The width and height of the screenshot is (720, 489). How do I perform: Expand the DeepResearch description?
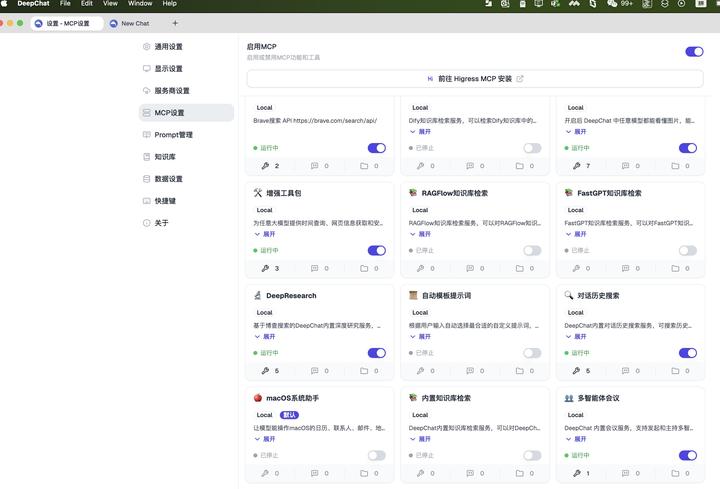[264, 337]
